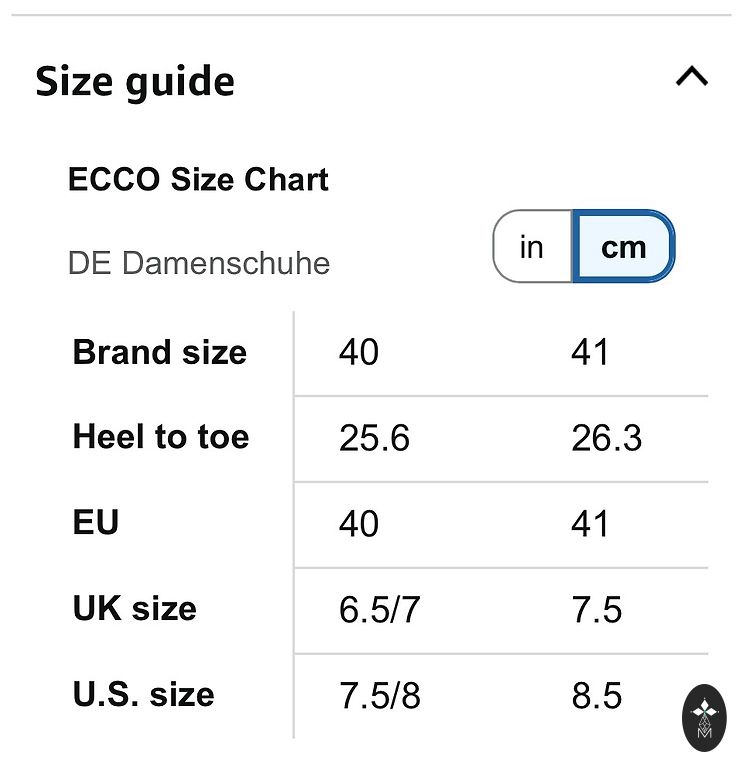743x768 pixels.
Task: Select the cm unit toggle
Action: pos(624,246)
